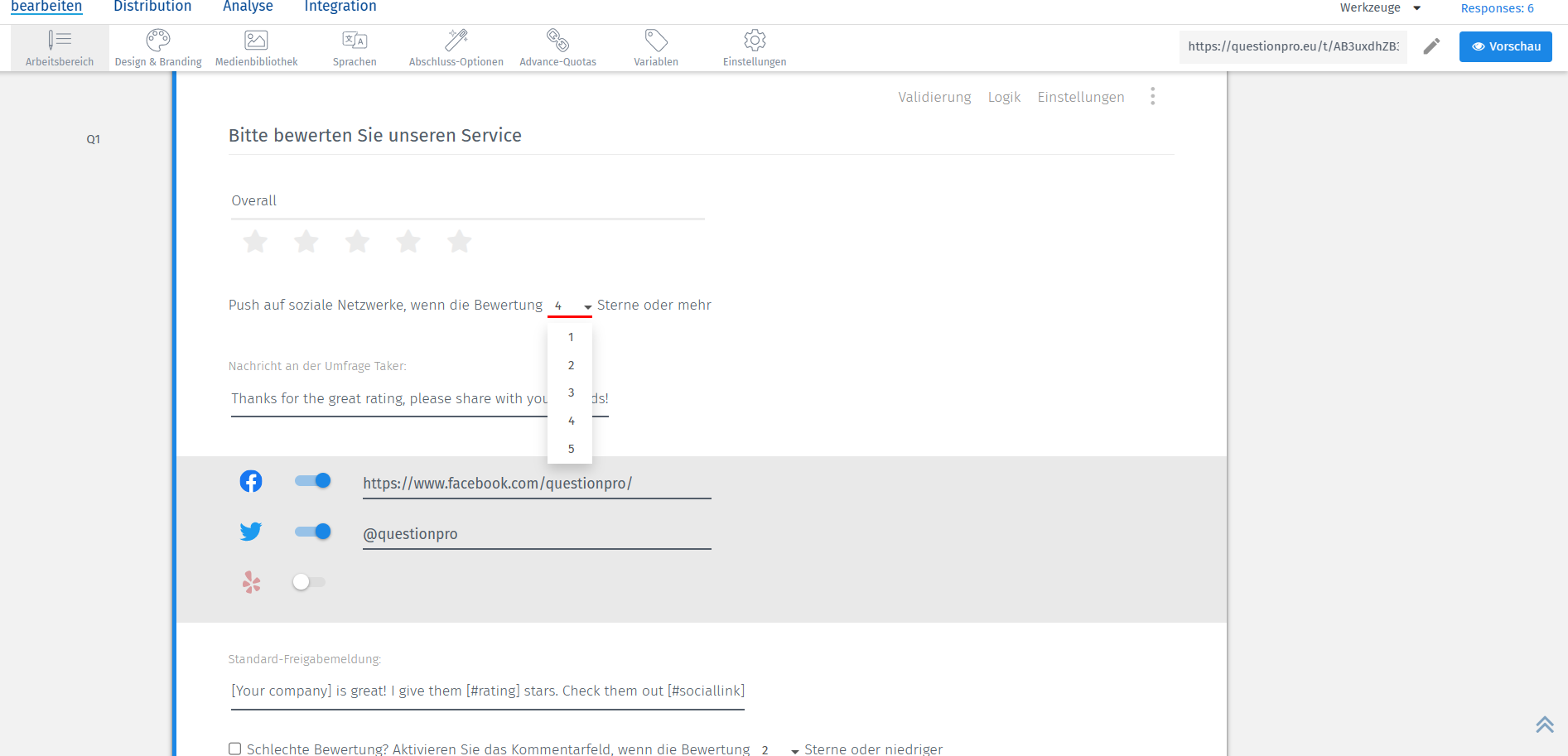Open the Sterne oder niedriger threshold dropdown
1568x756 pixels.
point(778,749)
